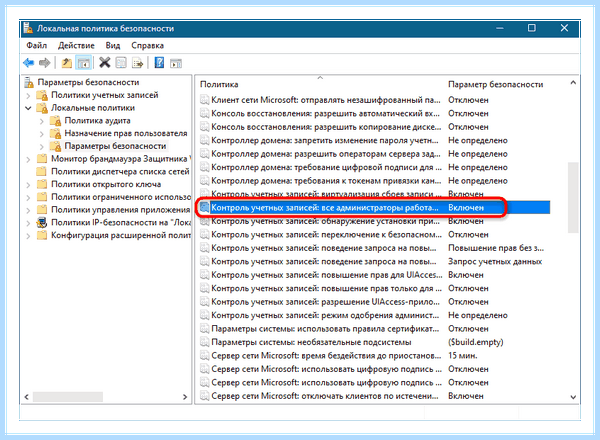Click the root Параметры безопасности tree icon
Viewport: 600px width, 440px height.
tap(29, 82)
